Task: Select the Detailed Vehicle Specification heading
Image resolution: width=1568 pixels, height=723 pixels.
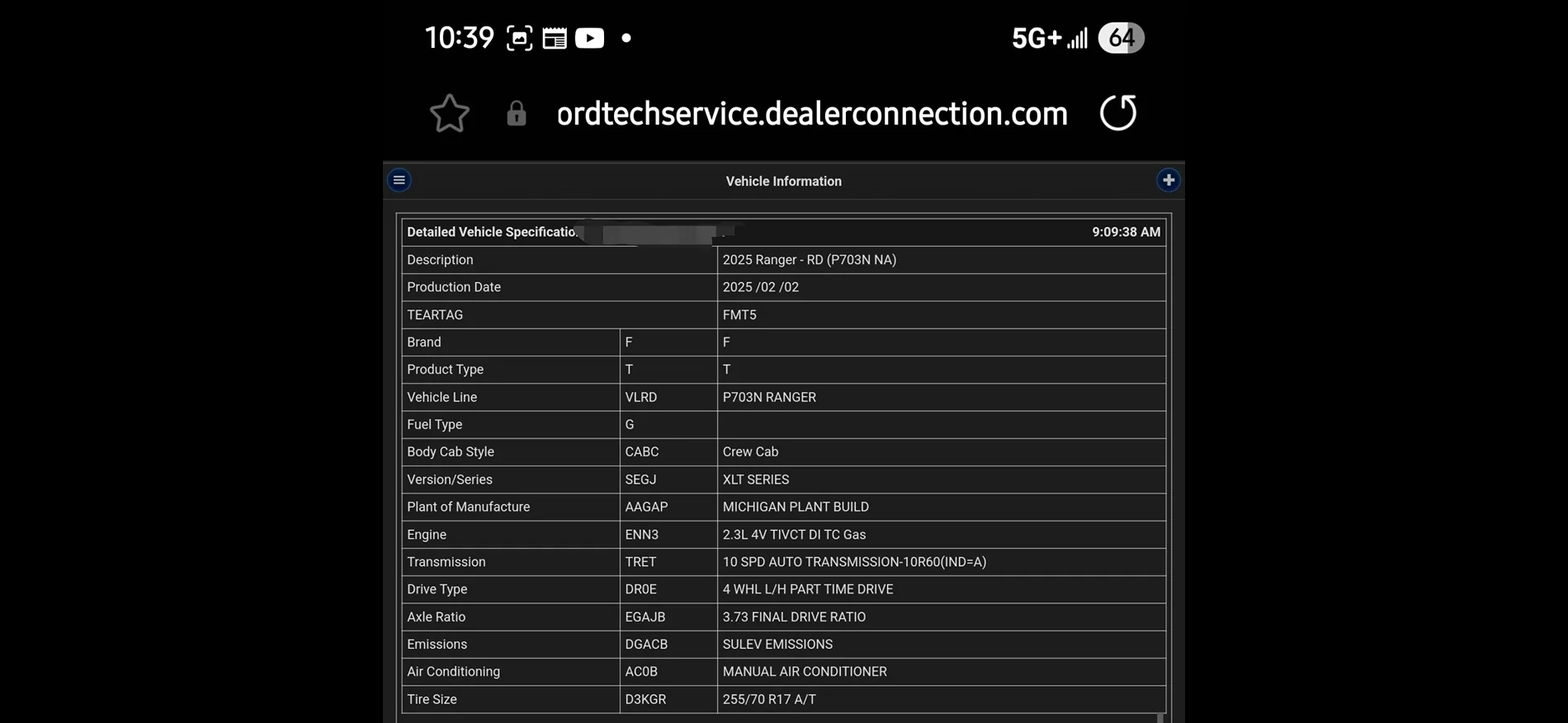Action: (492, 232)
